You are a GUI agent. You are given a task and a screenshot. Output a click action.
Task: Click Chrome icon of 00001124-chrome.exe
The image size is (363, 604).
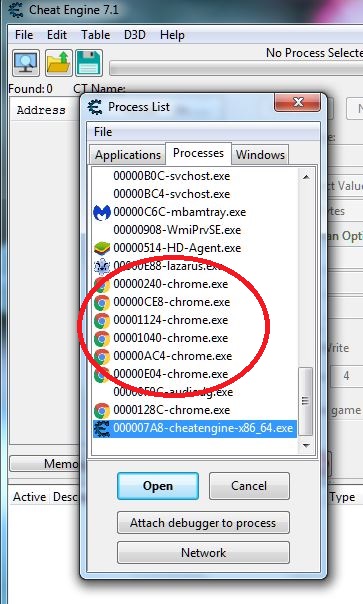point(102,320)
